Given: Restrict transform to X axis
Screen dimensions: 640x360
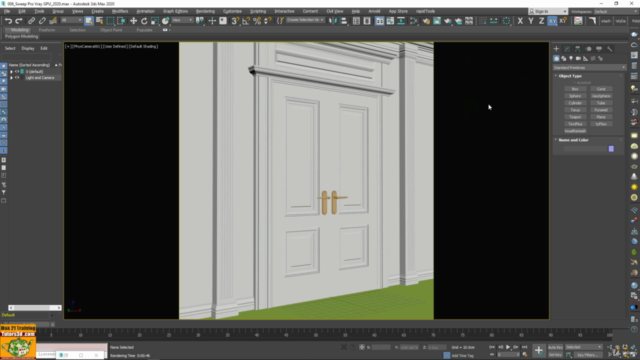Looking at the screenshot, I should [520, 21].
